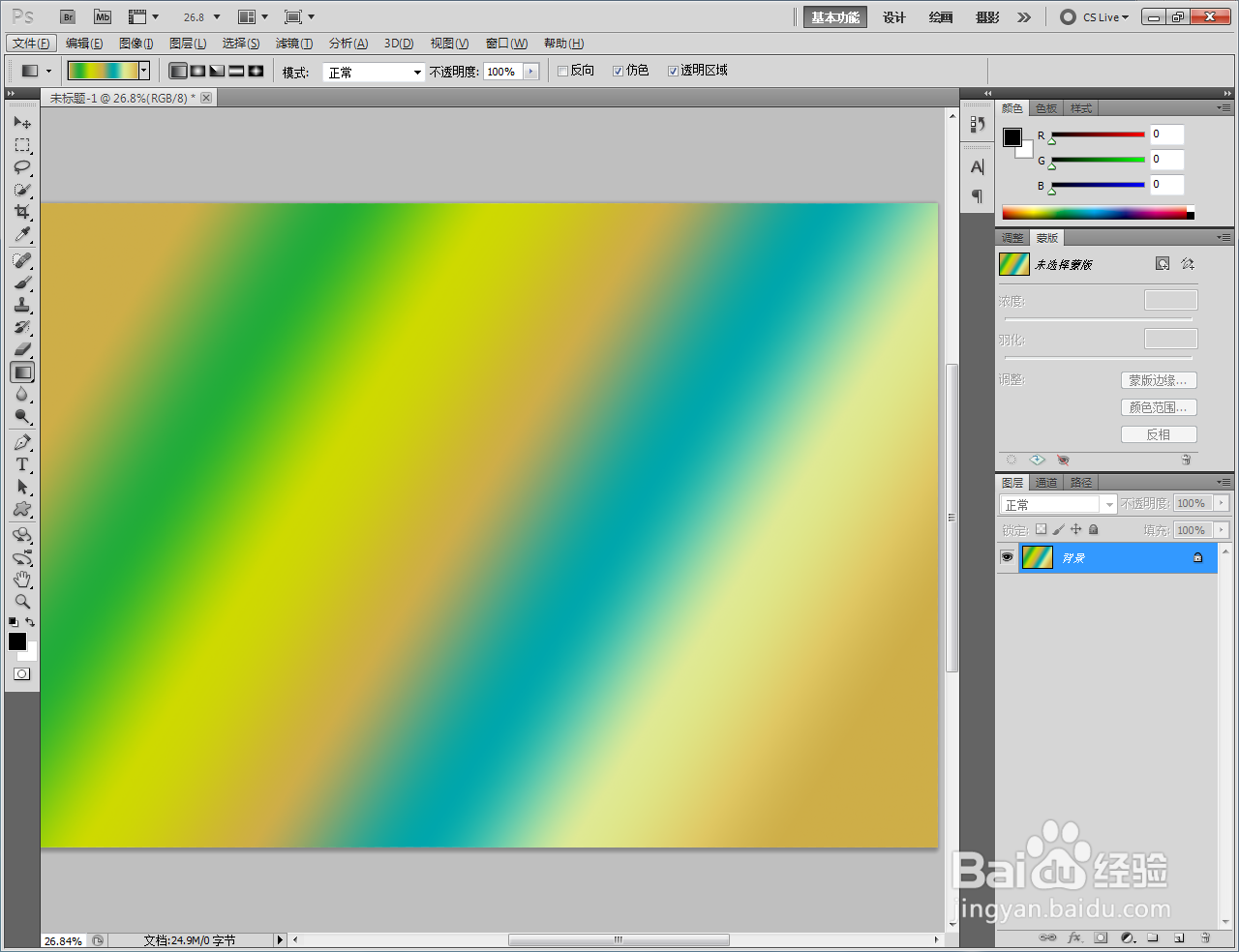Enable the 反向 checkbox
Image resolution: width=1239 pixels, height=952 pixels.
tap(562, 71)
